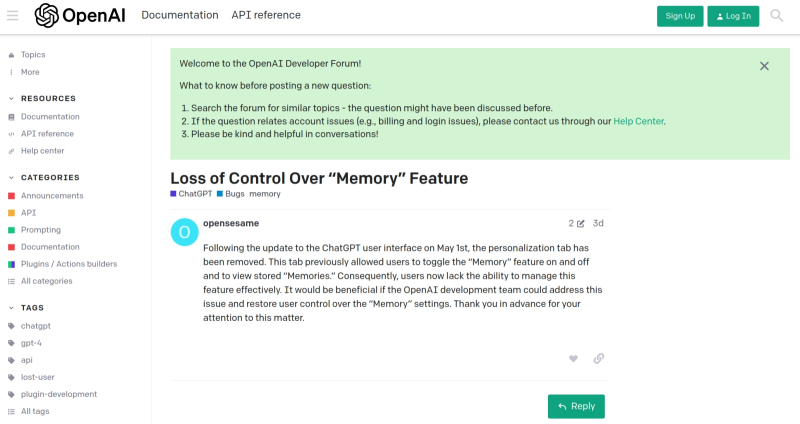Viewport: 800px width, 424px height.
Task: Follow the Help Center link
Action: point(638,121)
